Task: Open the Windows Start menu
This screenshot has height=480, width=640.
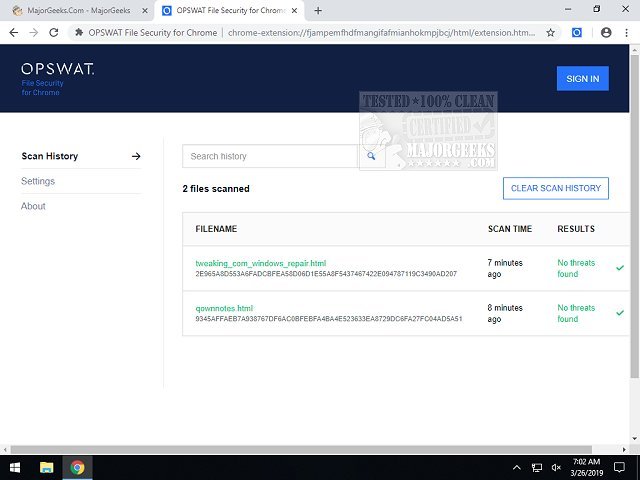Action: click(x=15, y=467)
